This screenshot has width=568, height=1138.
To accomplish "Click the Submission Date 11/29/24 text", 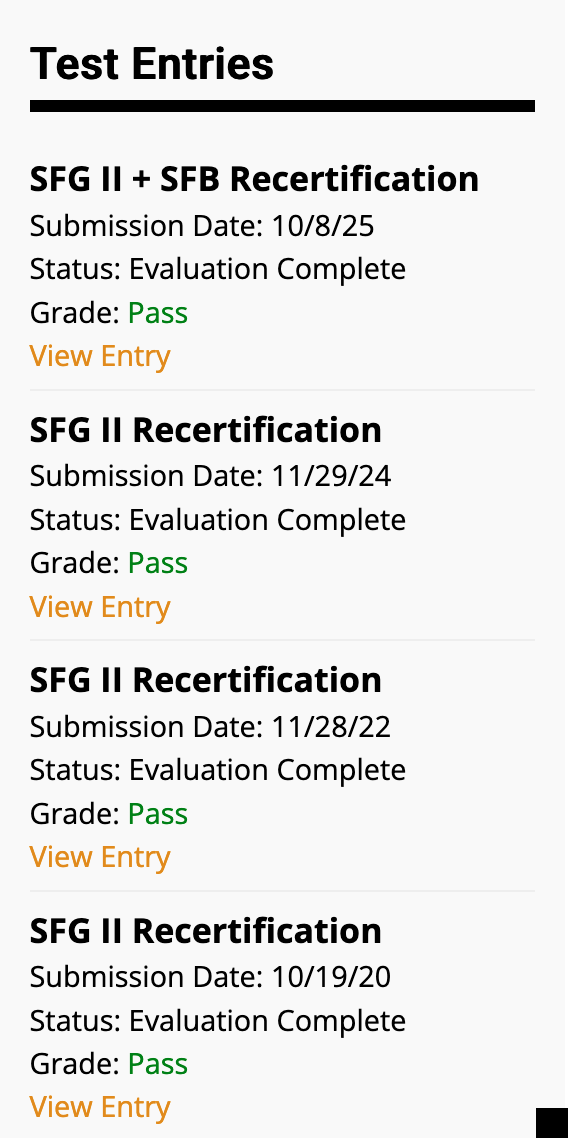I will click(210, 477).
